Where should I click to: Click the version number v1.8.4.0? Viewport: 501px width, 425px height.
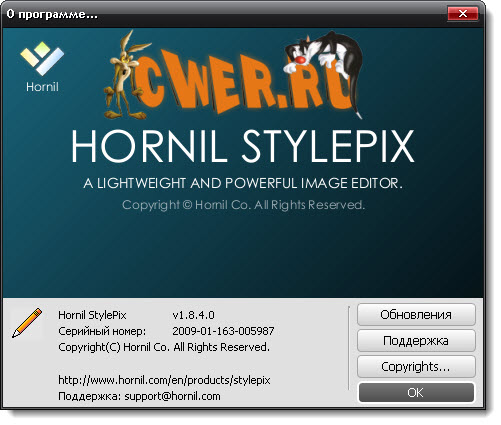(x=193, y=315)
